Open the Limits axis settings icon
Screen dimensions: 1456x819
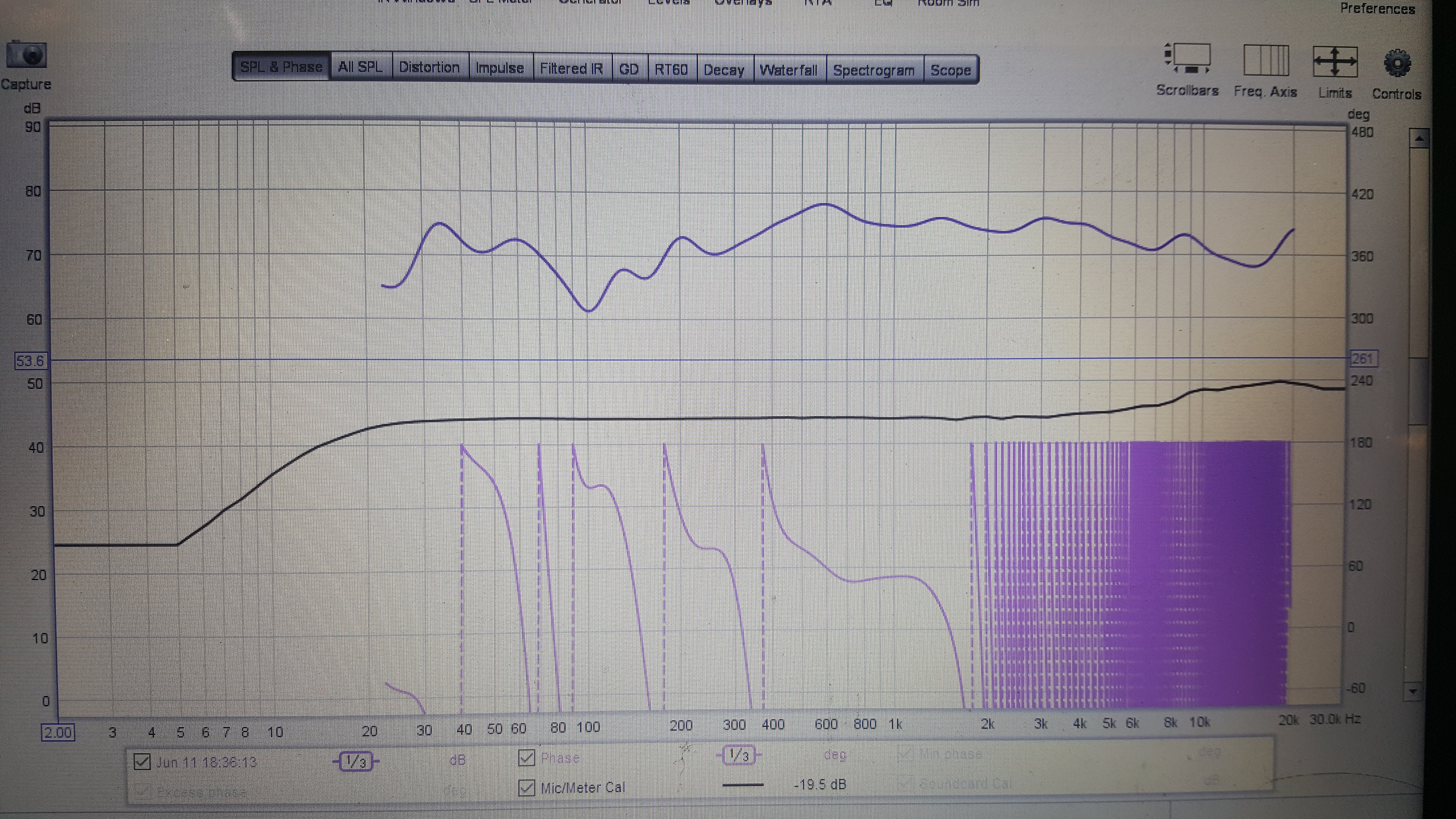1335,62
